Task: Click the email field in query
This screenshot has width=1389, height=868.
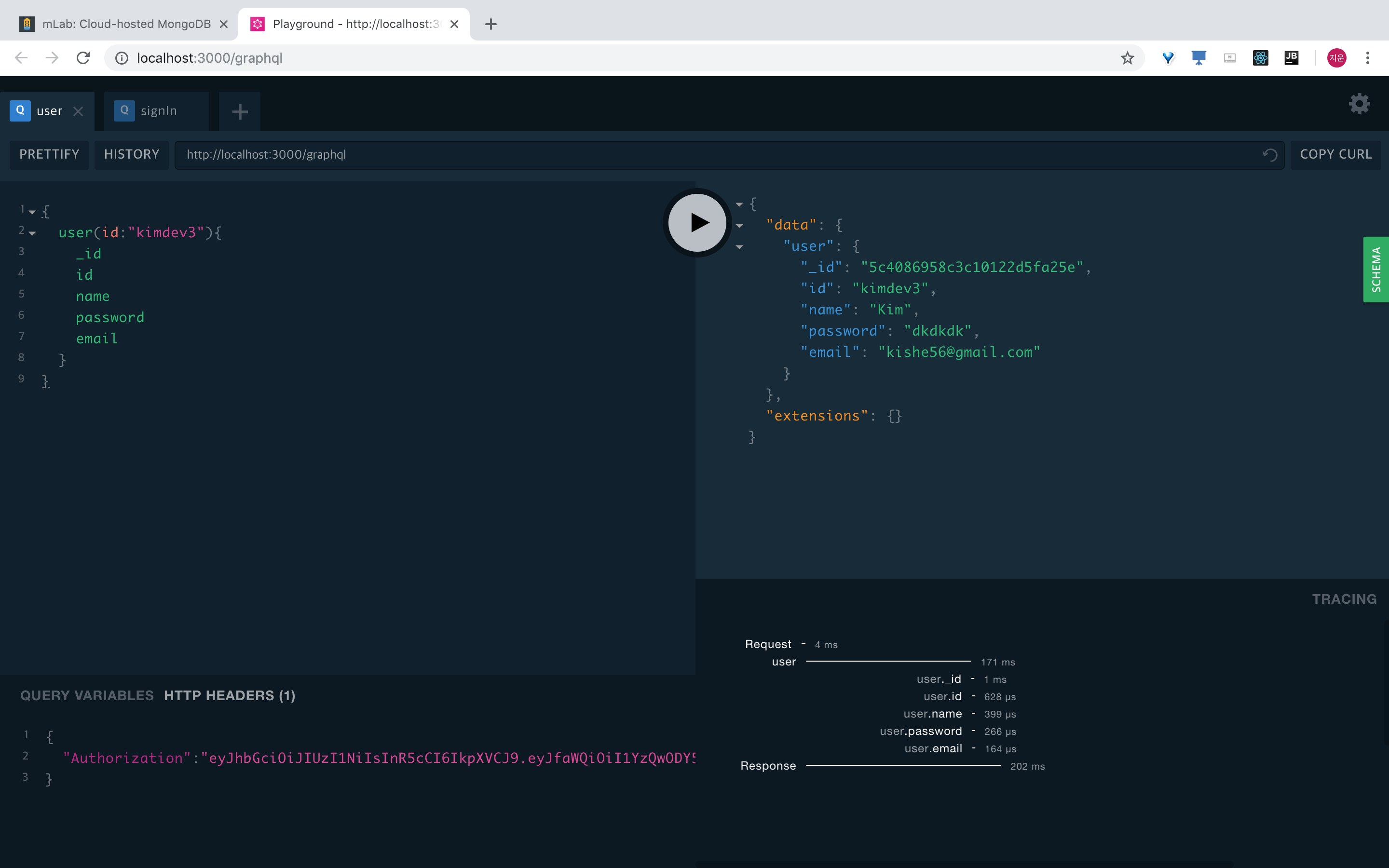Action: (96, 339)
